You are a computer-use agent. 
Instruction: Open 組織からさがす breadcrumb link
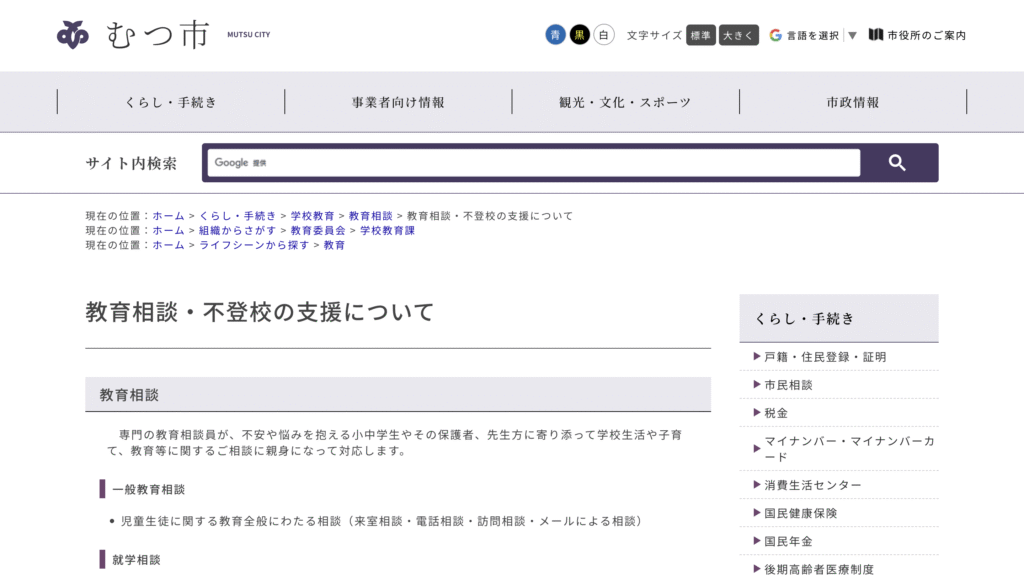tap(238, 231)
